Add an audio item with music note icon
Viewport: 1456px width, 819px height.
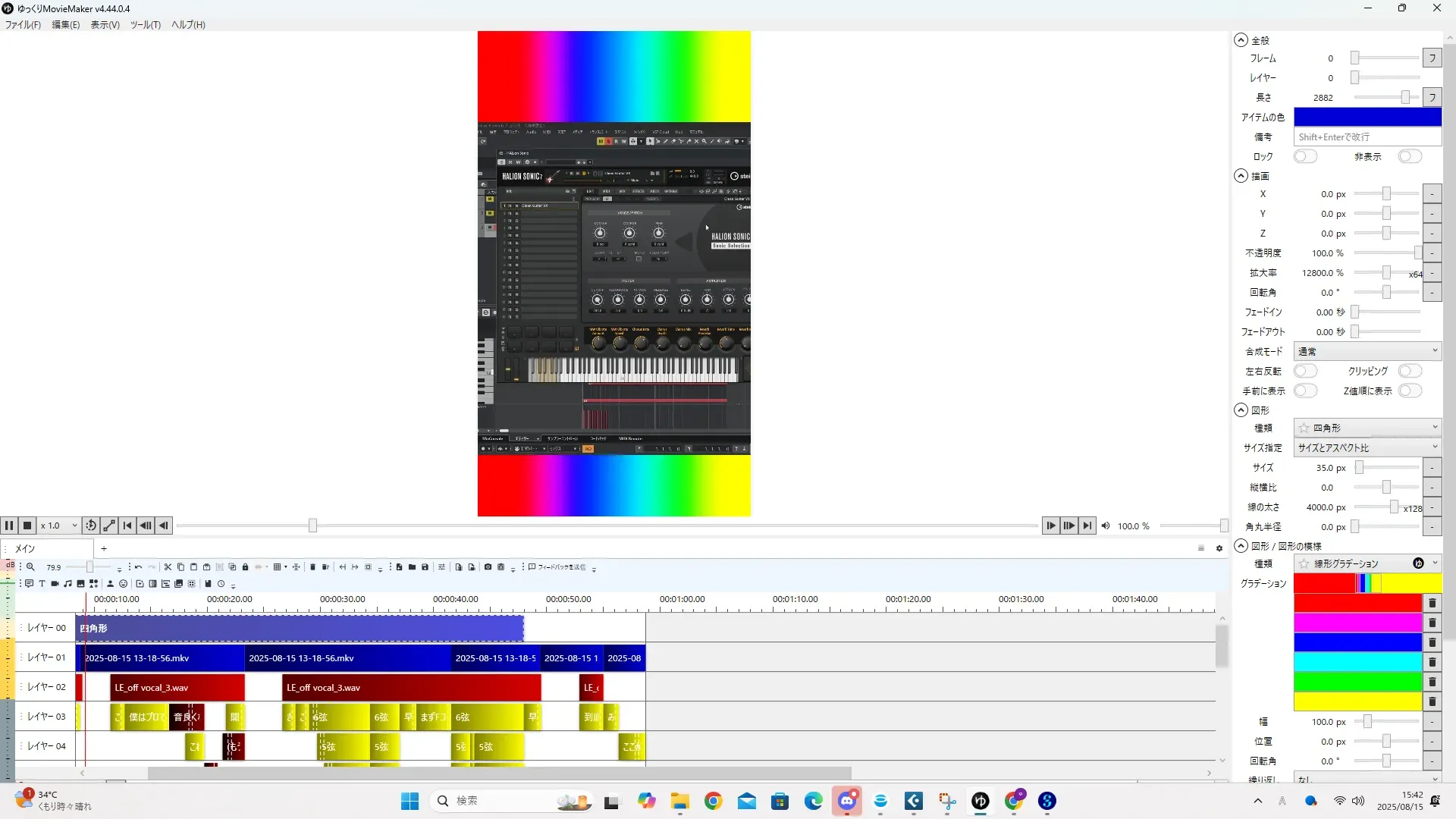67,584
